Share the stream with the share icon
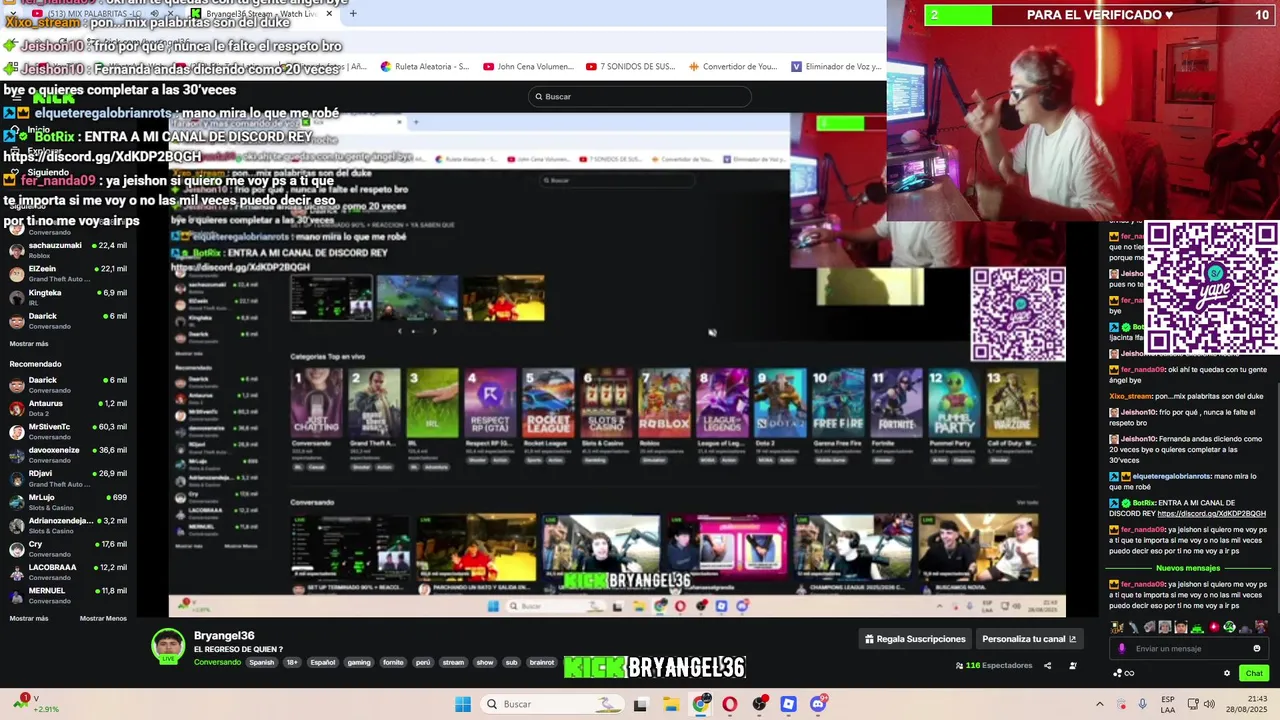Viewport: 1280px width, 720px height. click(1048, 665)
